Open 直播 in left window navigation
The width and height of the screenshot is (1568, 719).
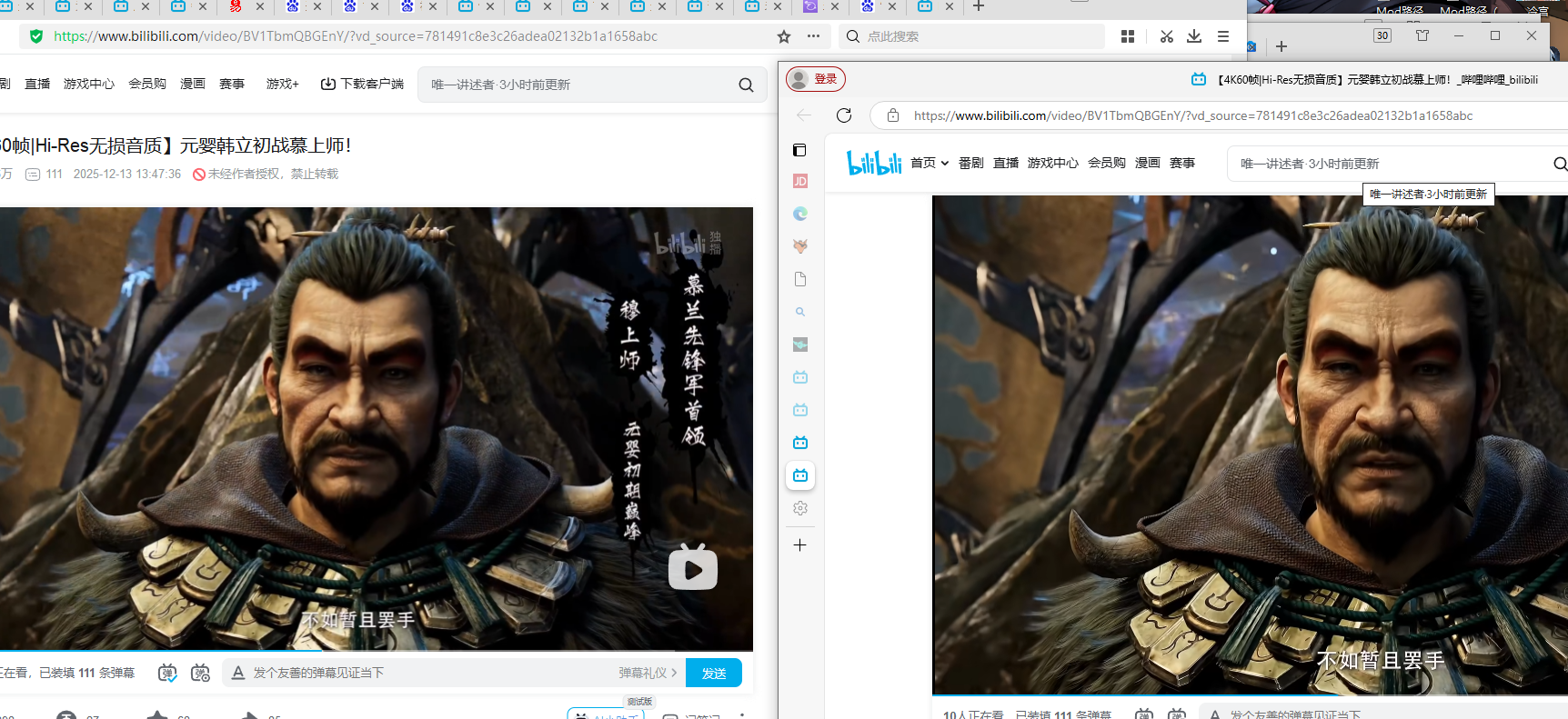(x=37, y=84)
